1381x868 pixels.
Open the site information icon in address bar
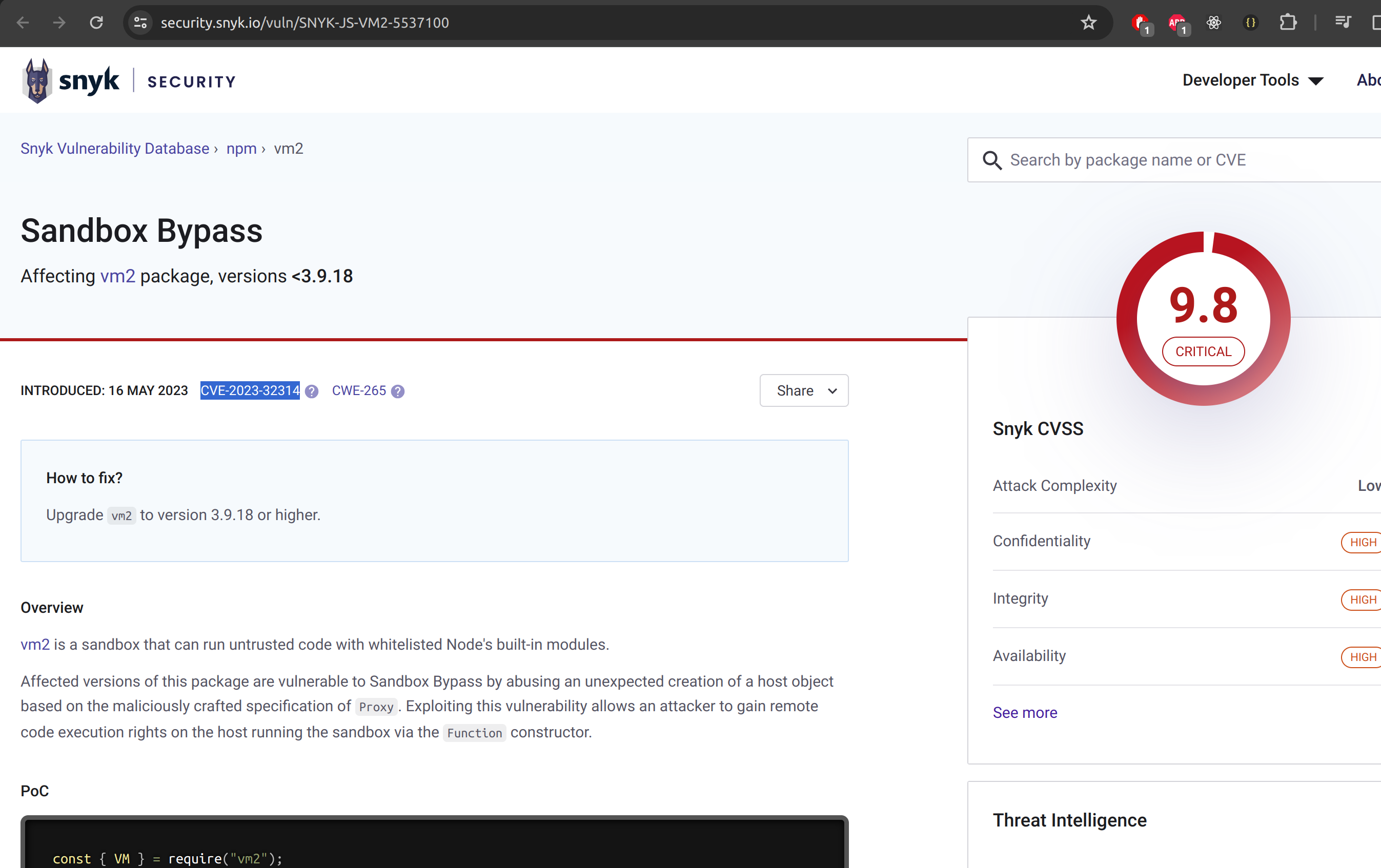[x=140, y=23]
